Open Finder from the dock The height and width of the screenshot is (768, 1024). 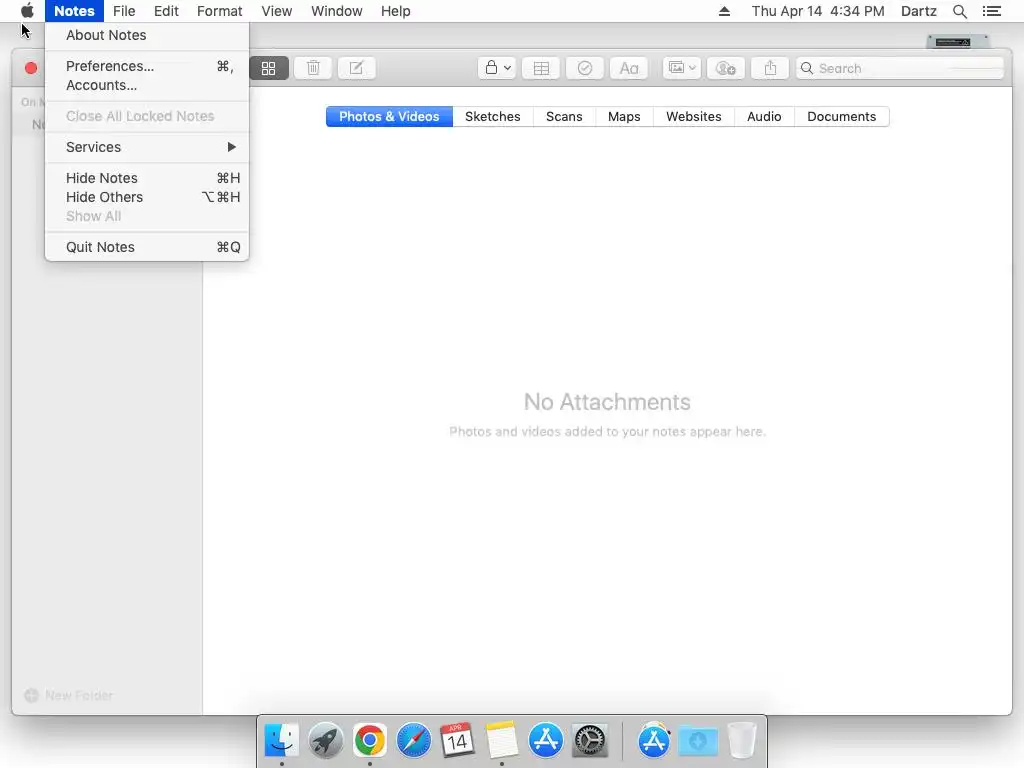pyautogui.click(x=281, y=741)
